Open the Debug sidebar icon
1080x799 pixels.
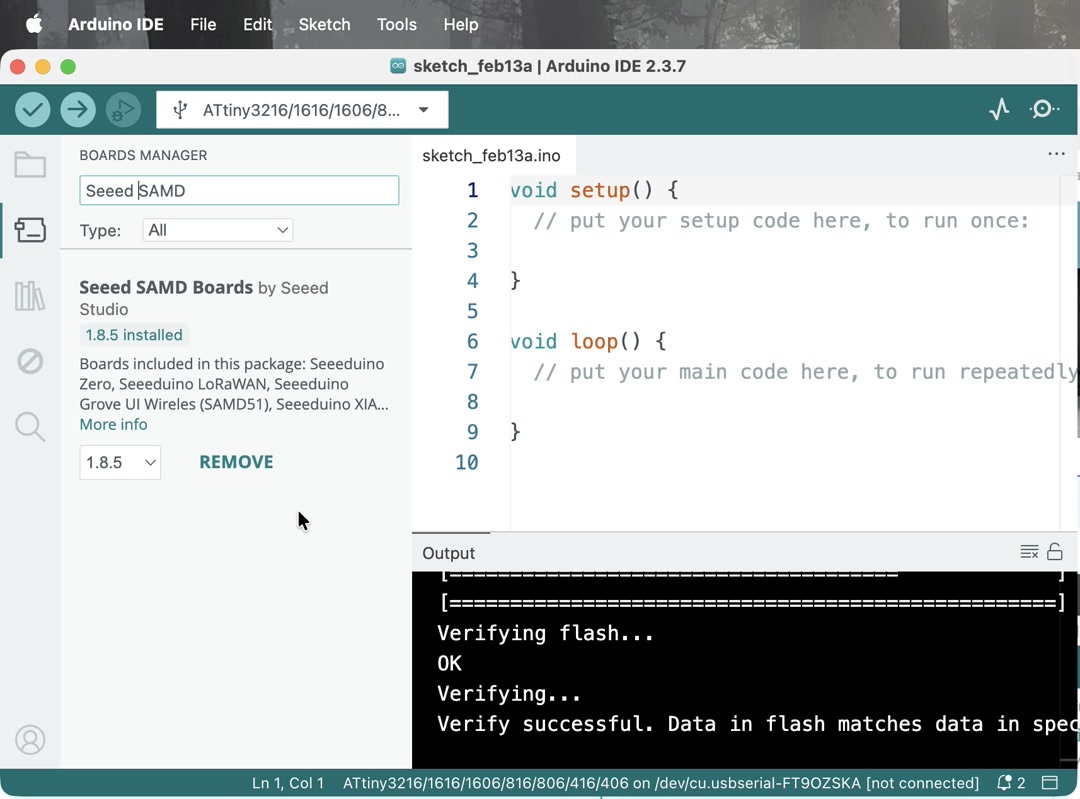tap(30, 361)
